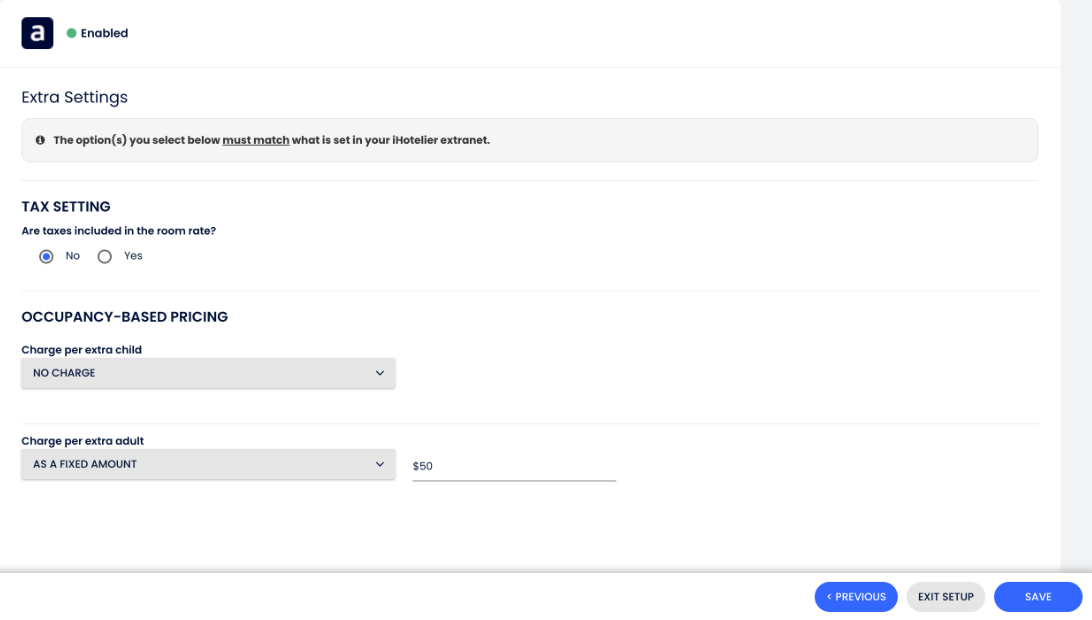Open the Charge per extra child dropdown
Image resolution: width=1092 pixels, height=620 pixels.
(208, 373)
